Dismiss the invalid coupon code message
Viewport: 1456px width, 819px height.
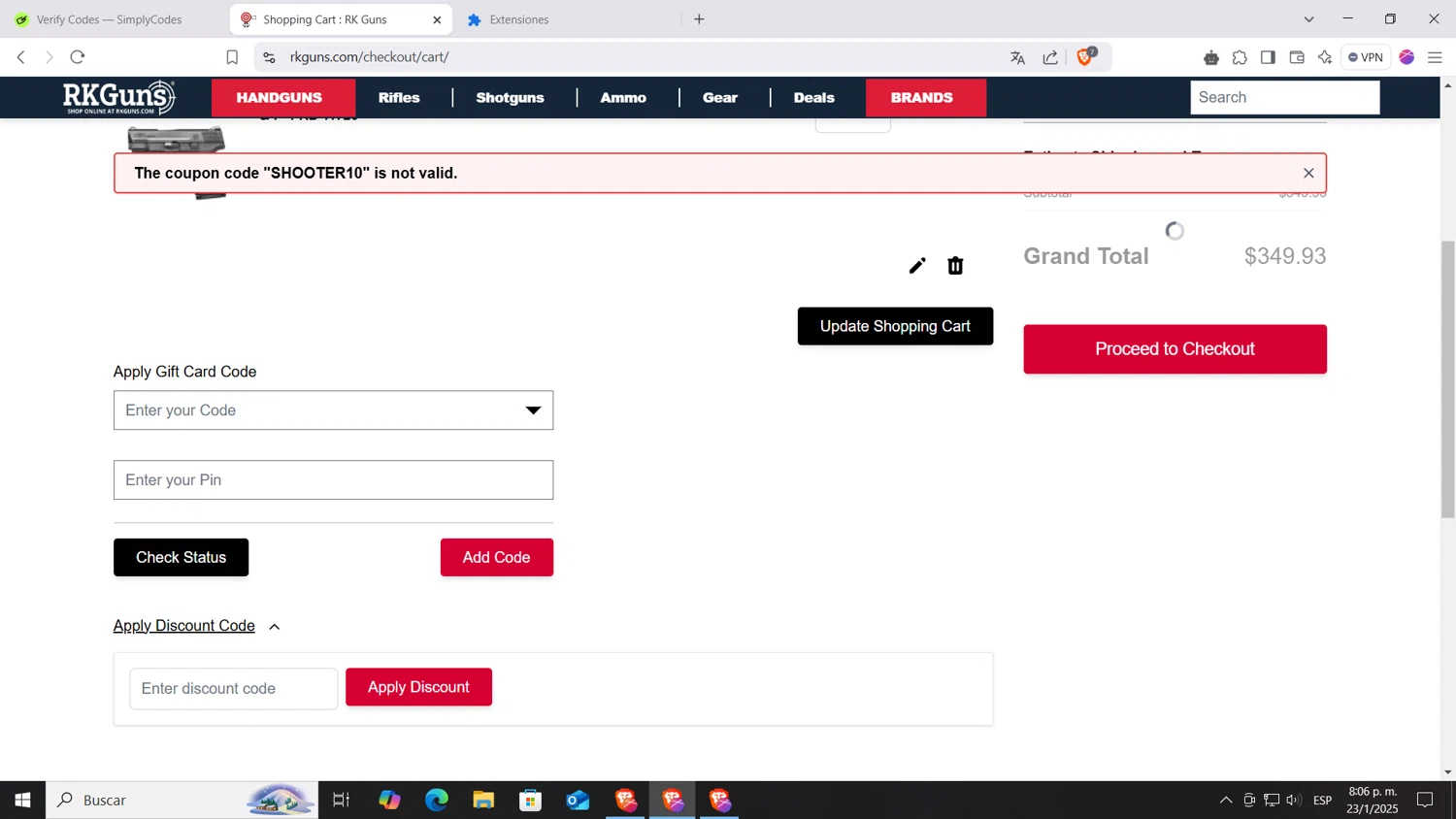click(1308, 174)
